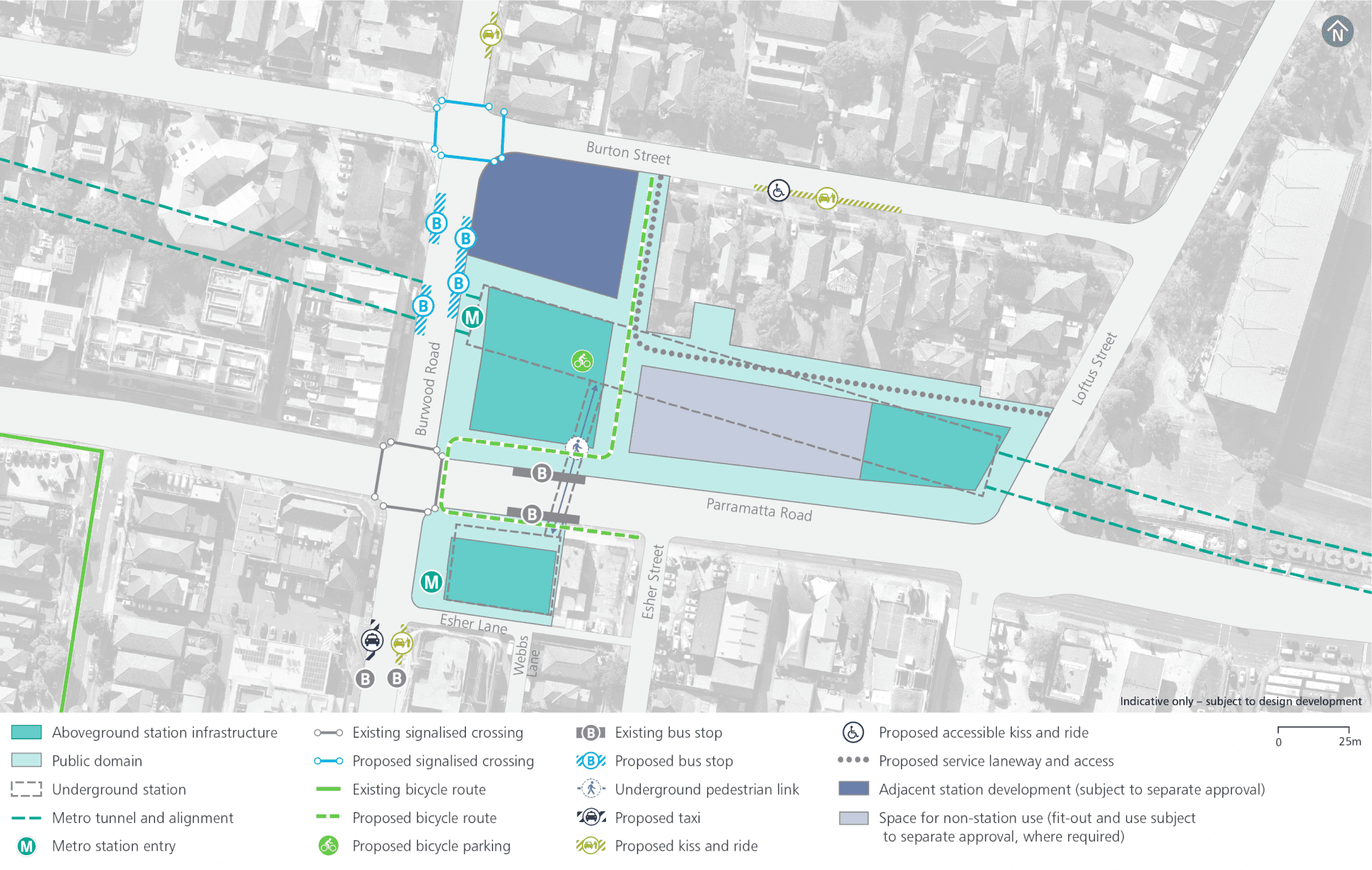Viewport: 1372px width, 870px height.
Task: Click the Burton Street label
Action: pyautogui.click(x=628, y=153)
